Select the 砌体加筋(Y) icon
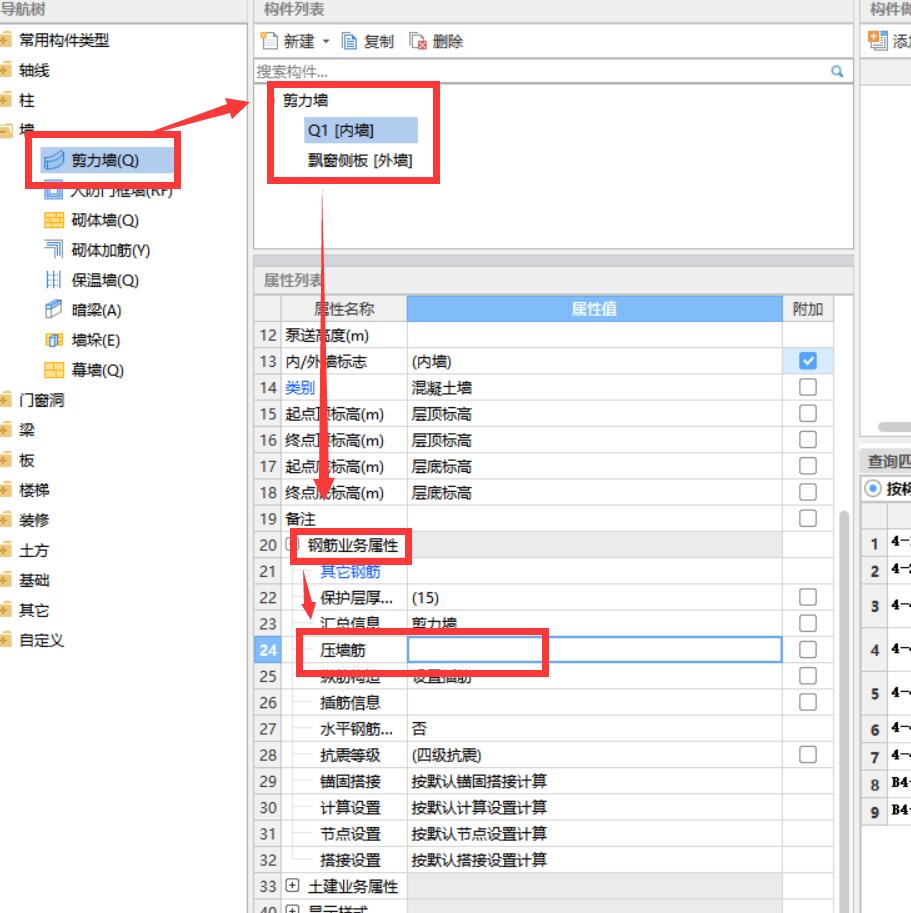 click(54, 250)
